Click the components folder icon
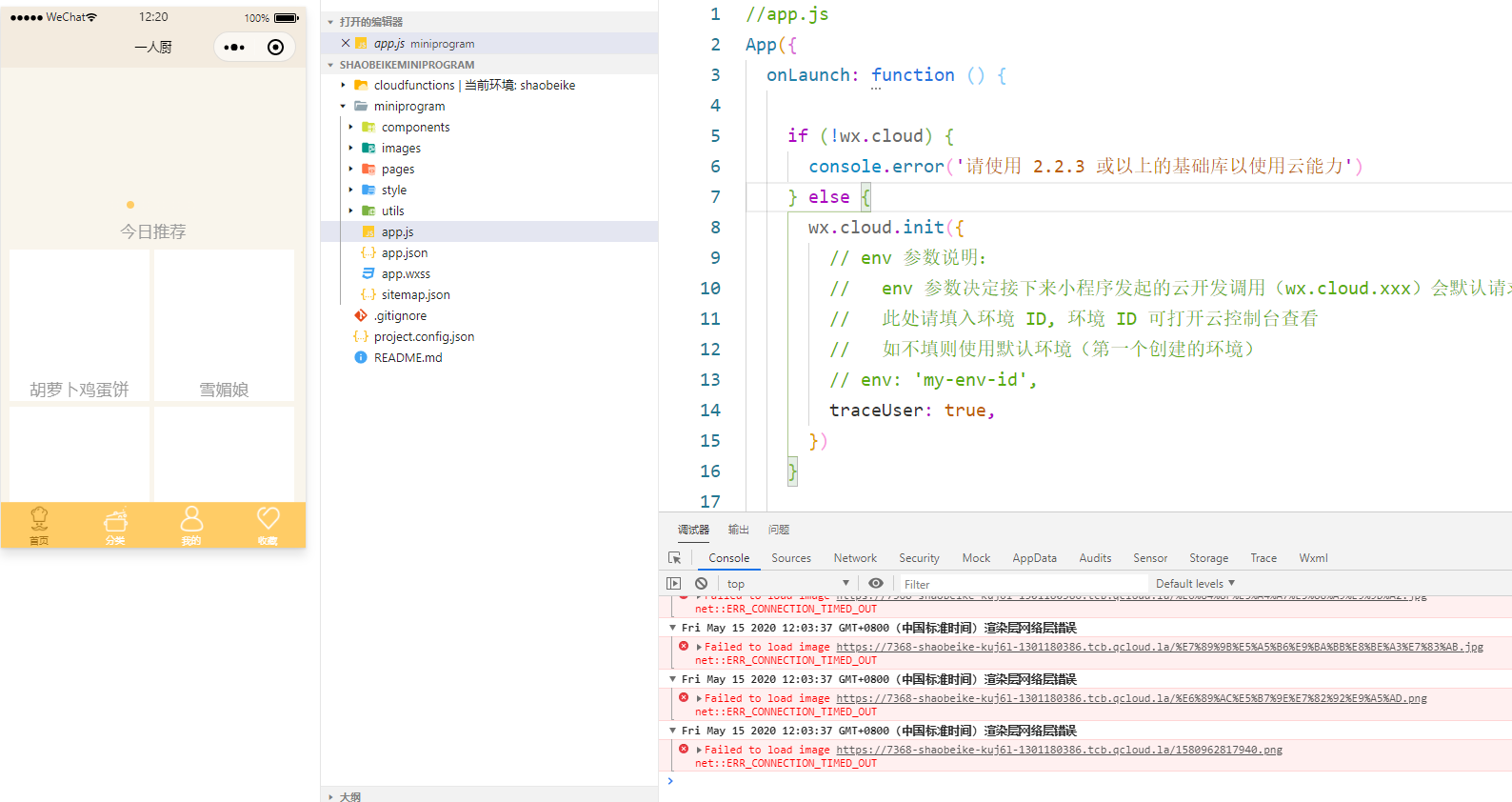Screen dimensions: 1512x802 pos(368,127)
